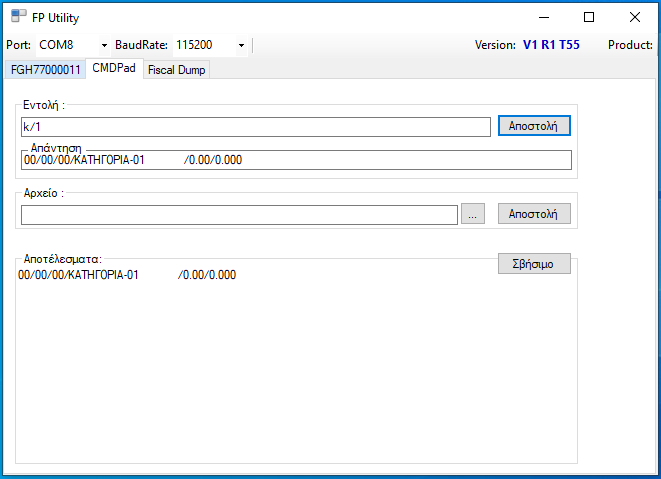Click inside the Απάντηση response field
Viewport: 661px width, 479px height.
296,160
